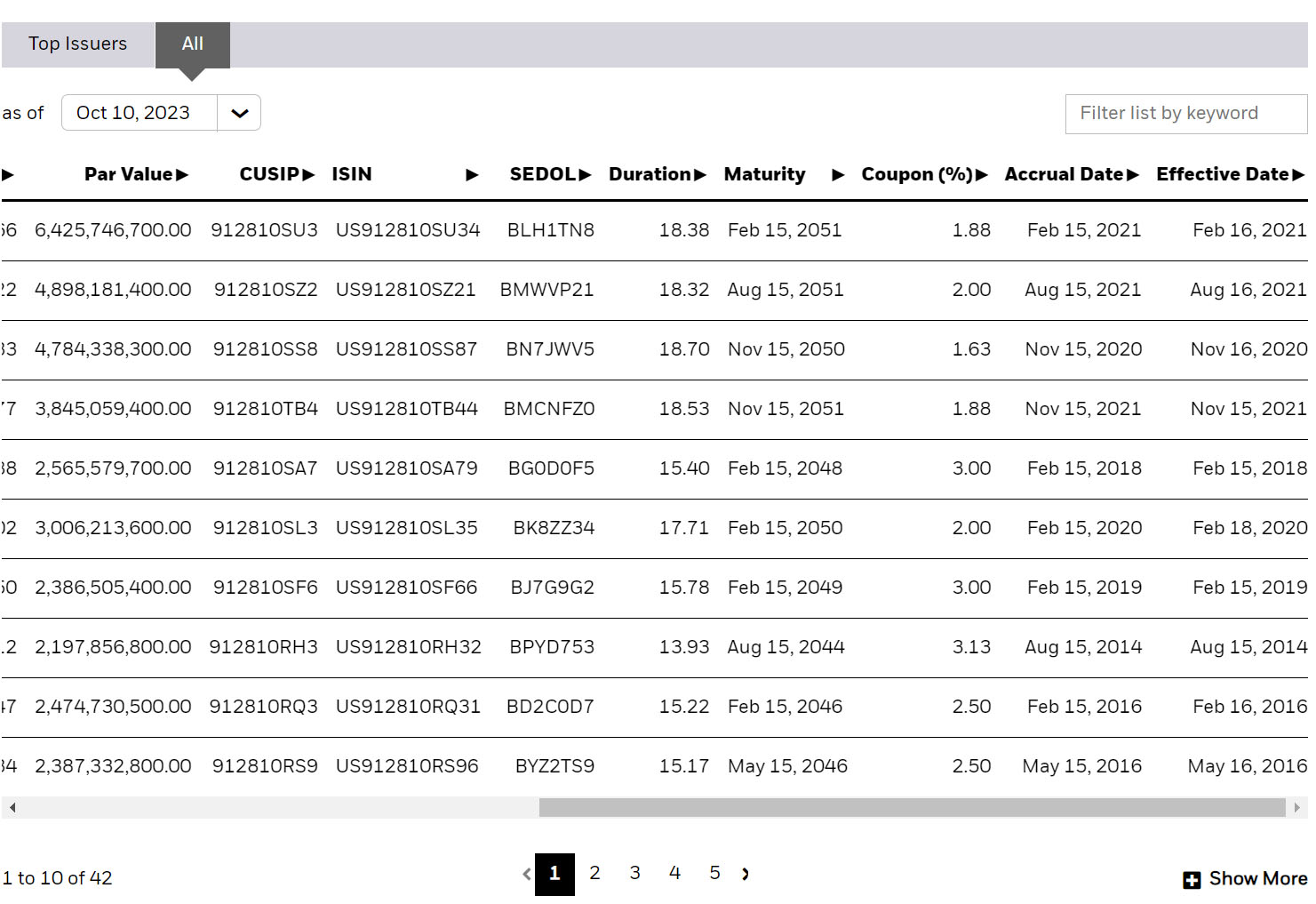Click the Oct 10, 2023 date field
Viewport: 1316px width, 904px height.
point(140,113)
